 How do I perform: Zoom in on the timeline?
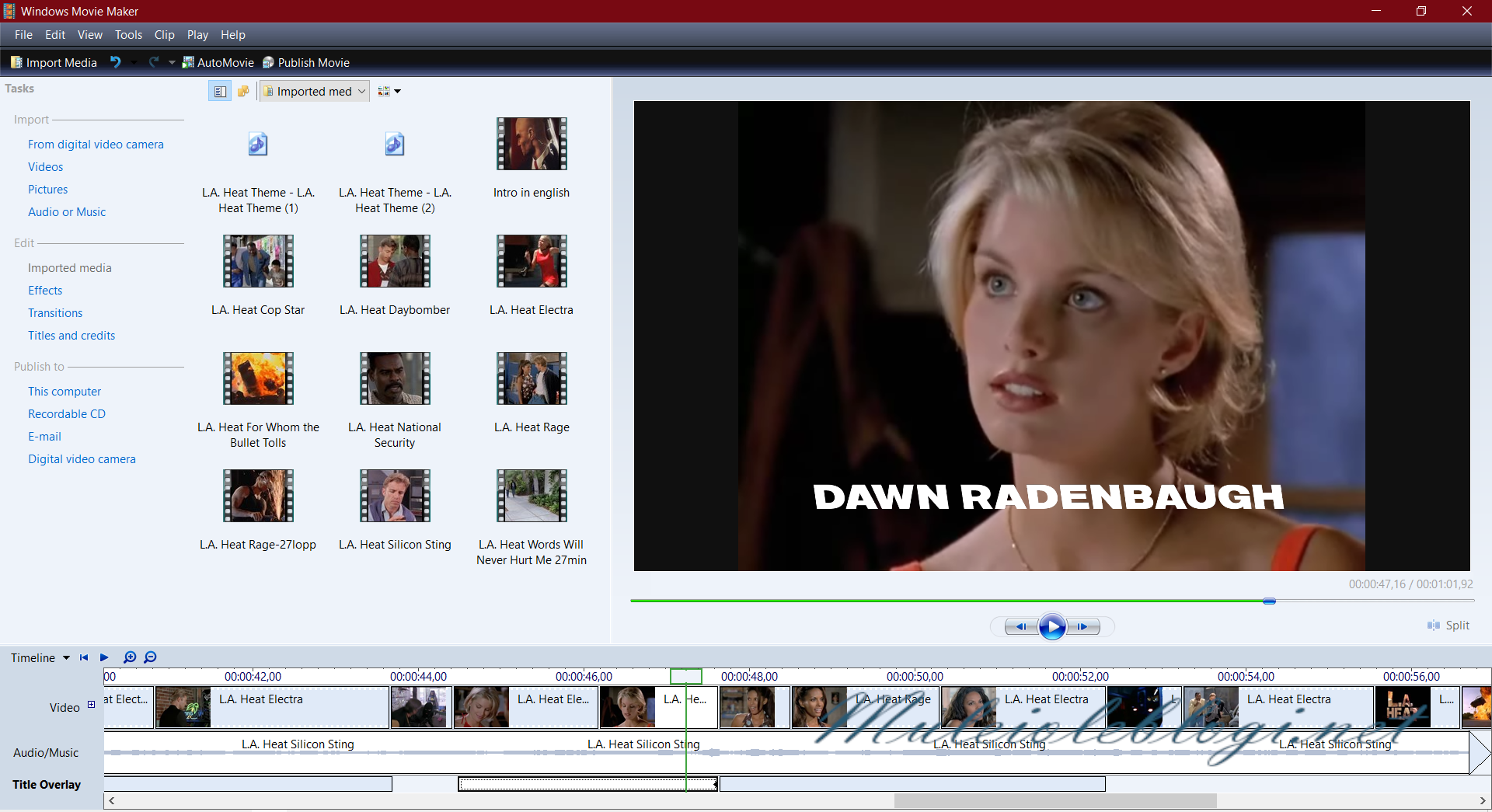pyautogui.click(x=130, y=657)
